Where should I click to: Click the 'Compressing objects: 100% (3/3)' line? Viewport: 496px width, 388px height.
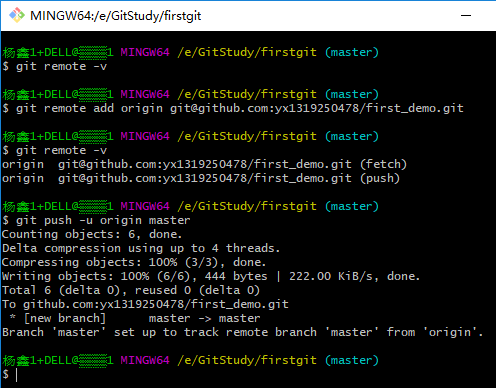tap(134, 262)
